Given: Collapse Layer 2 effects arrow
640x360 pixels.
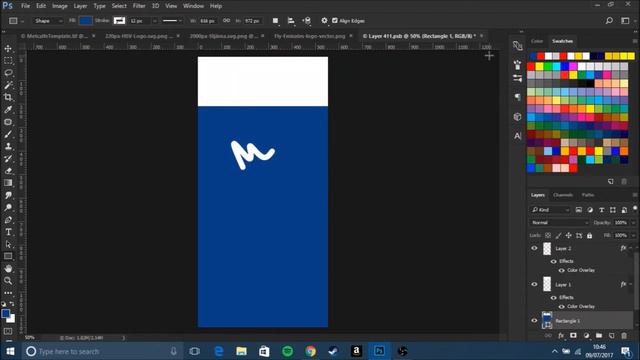Looking at the screenshot, I should tap(631, 248).
